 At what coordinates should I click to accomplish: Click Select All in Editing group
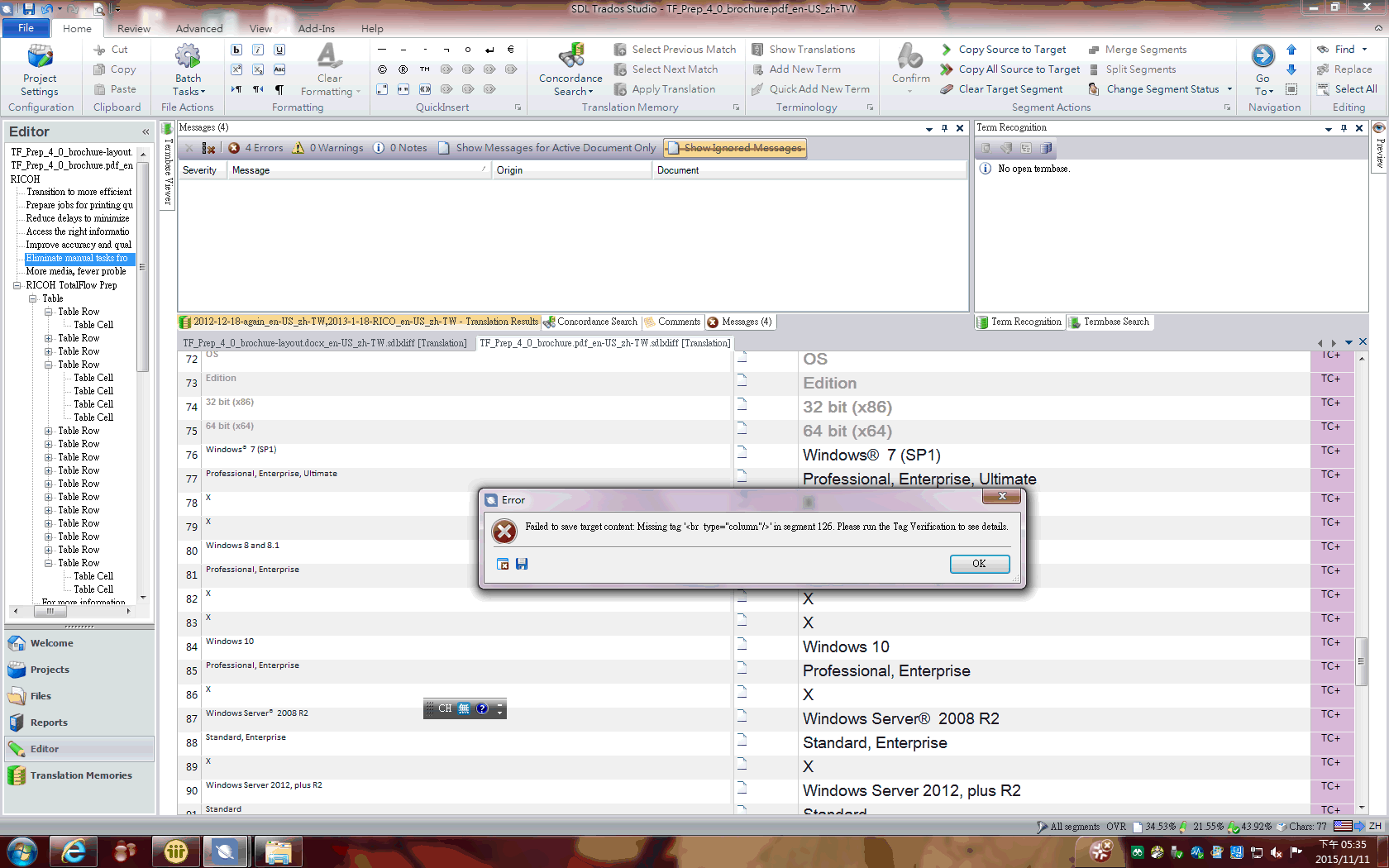(1347, 89)
